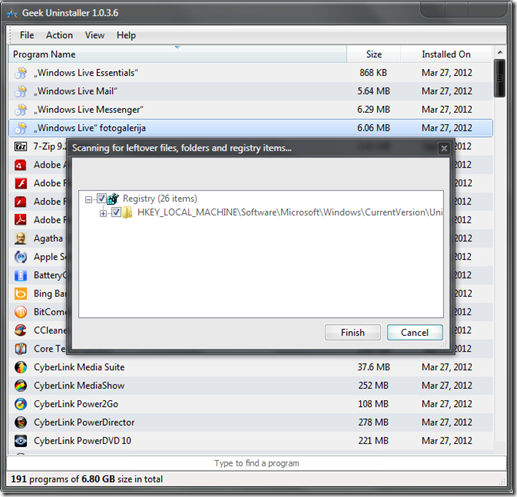This screenshot has width=517, height=497.
Task: Click the Cancel button
Action: pyautogui.click(x=415, y=332)
